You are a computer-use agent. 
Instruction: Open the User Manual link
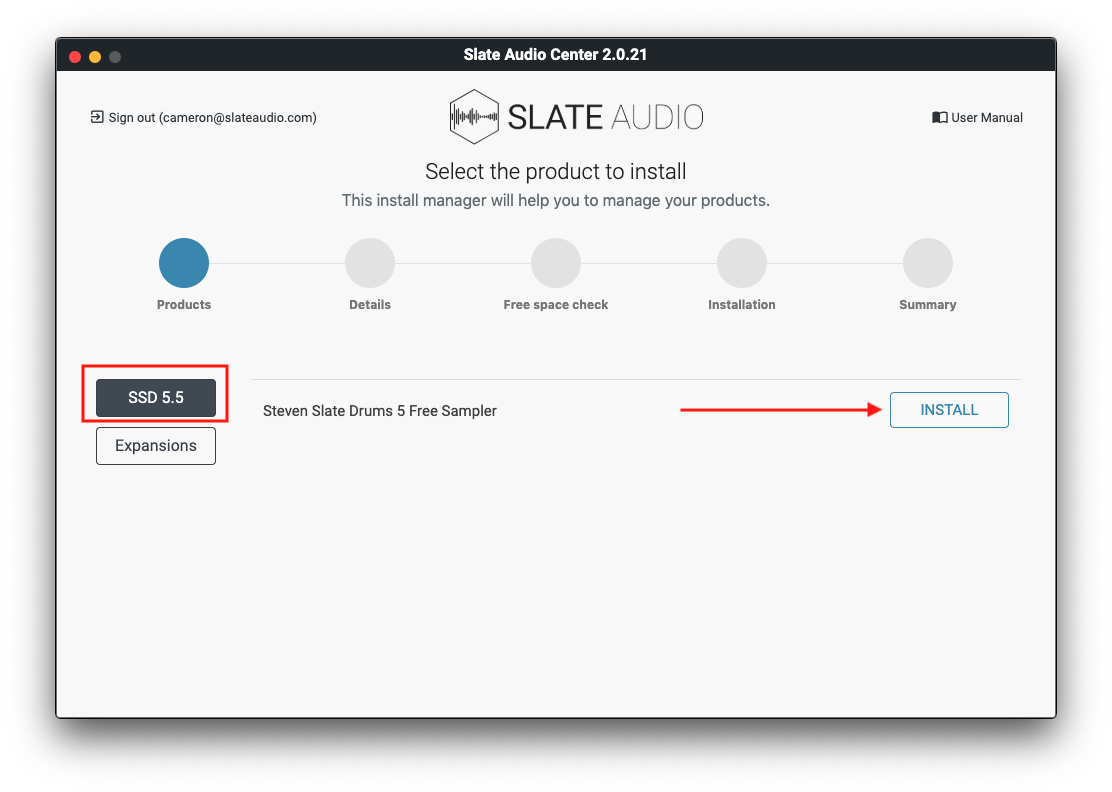986,117
